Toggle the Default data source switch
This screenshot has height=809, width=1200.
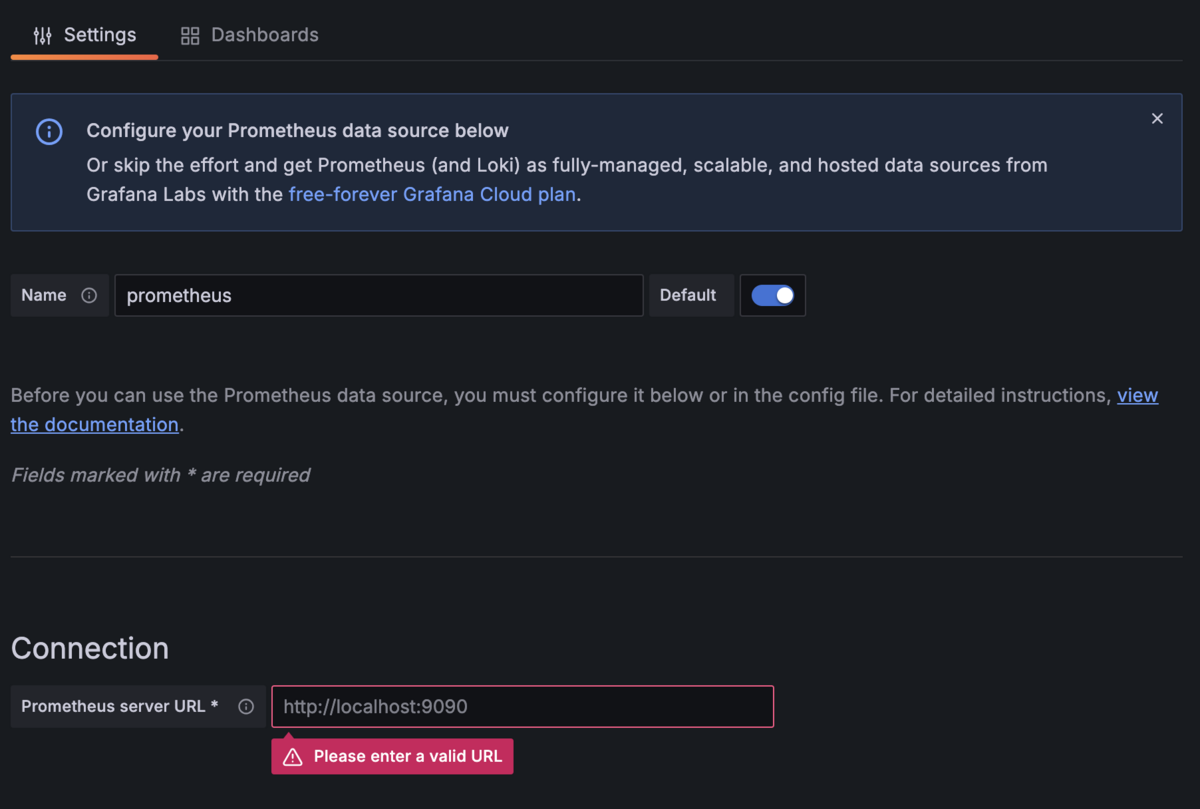point(772,295)
